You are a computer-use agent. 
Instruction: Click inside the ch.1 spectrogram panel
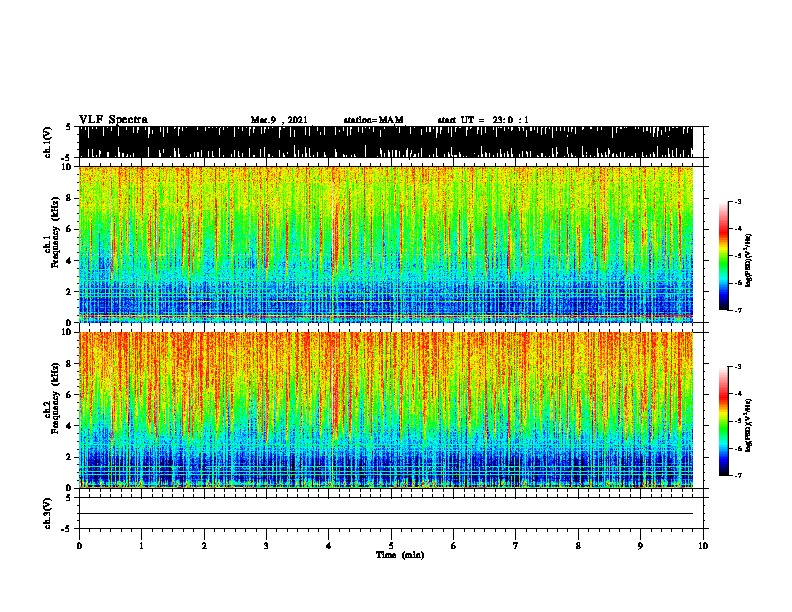point(386,244)
